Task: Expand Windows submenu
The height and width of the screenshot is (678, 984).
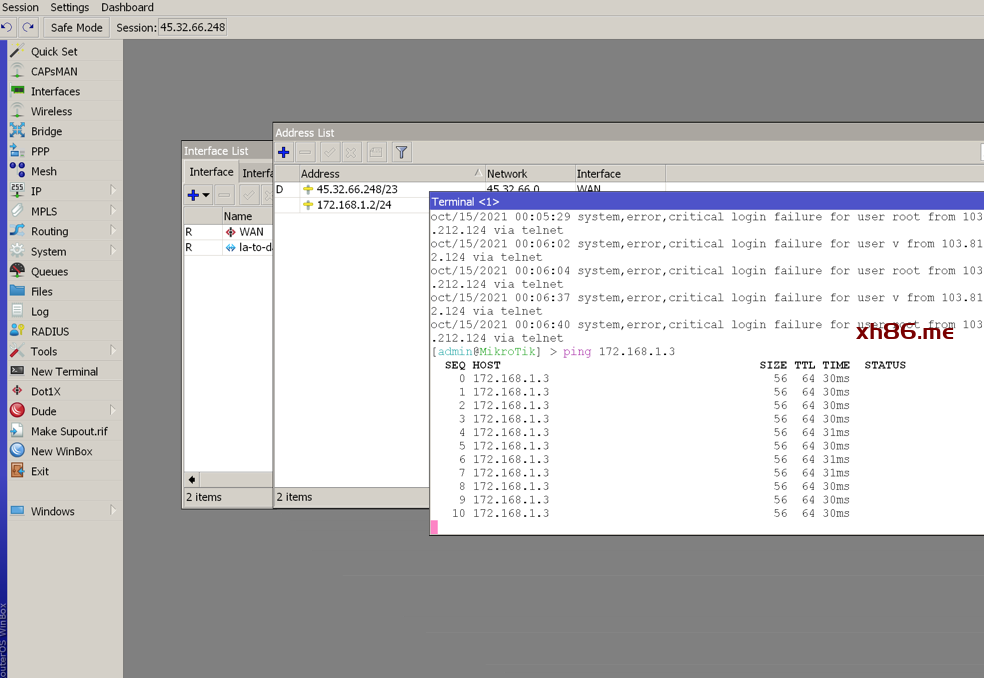Action: 113,510
